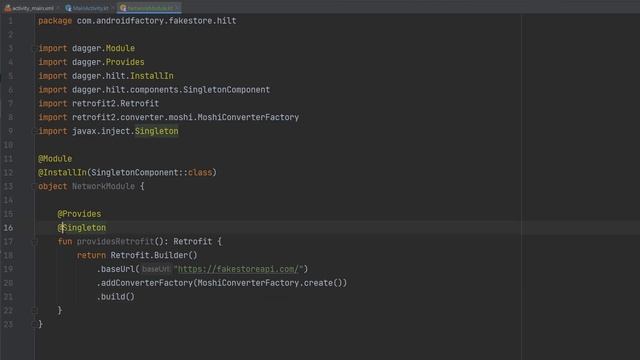Open the fakestoreapi.com URL string
The height and width of the screenshot is (360, 640).
tap(238, 269)
